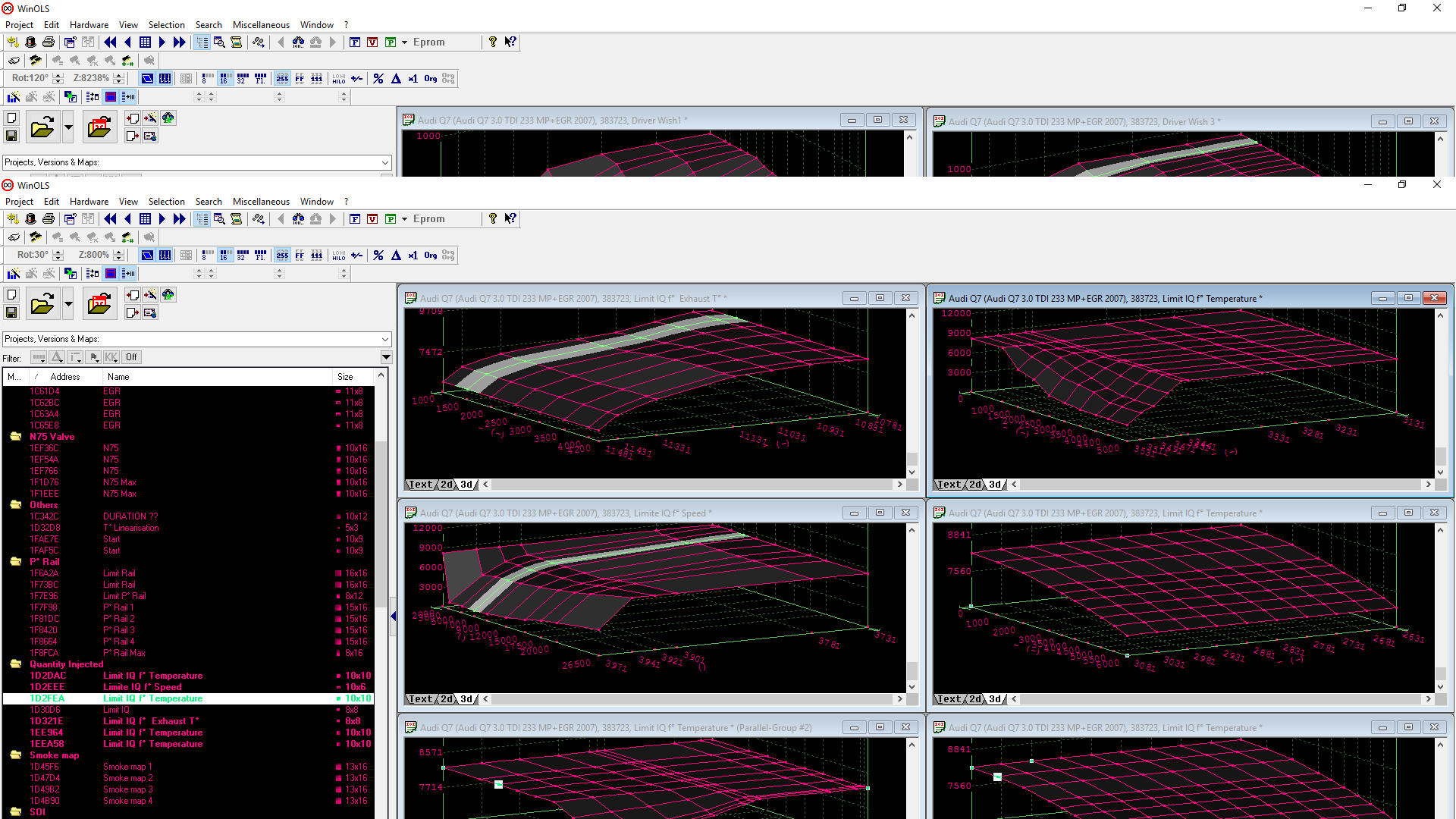Click the Off filter button
This screenshot has width=1456, height=819.
(131, 357)
